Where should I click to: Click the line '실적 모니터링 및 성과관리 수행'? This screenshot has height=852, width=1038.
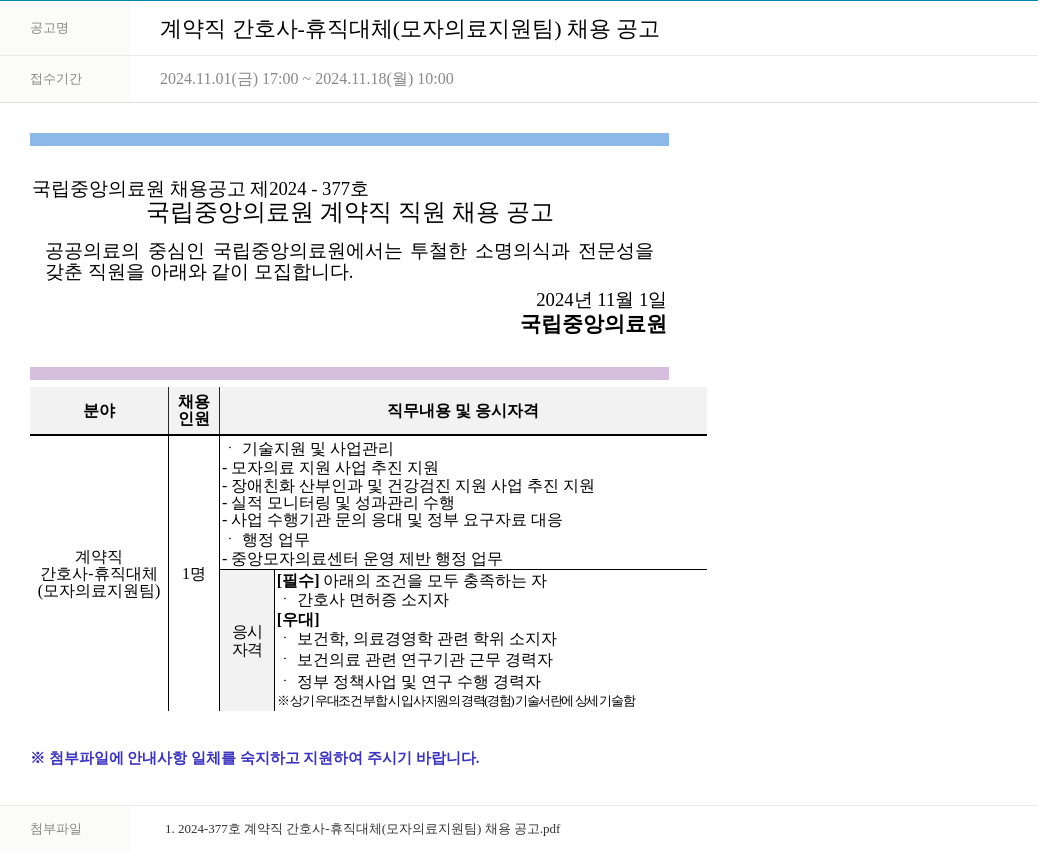[338, 503]
